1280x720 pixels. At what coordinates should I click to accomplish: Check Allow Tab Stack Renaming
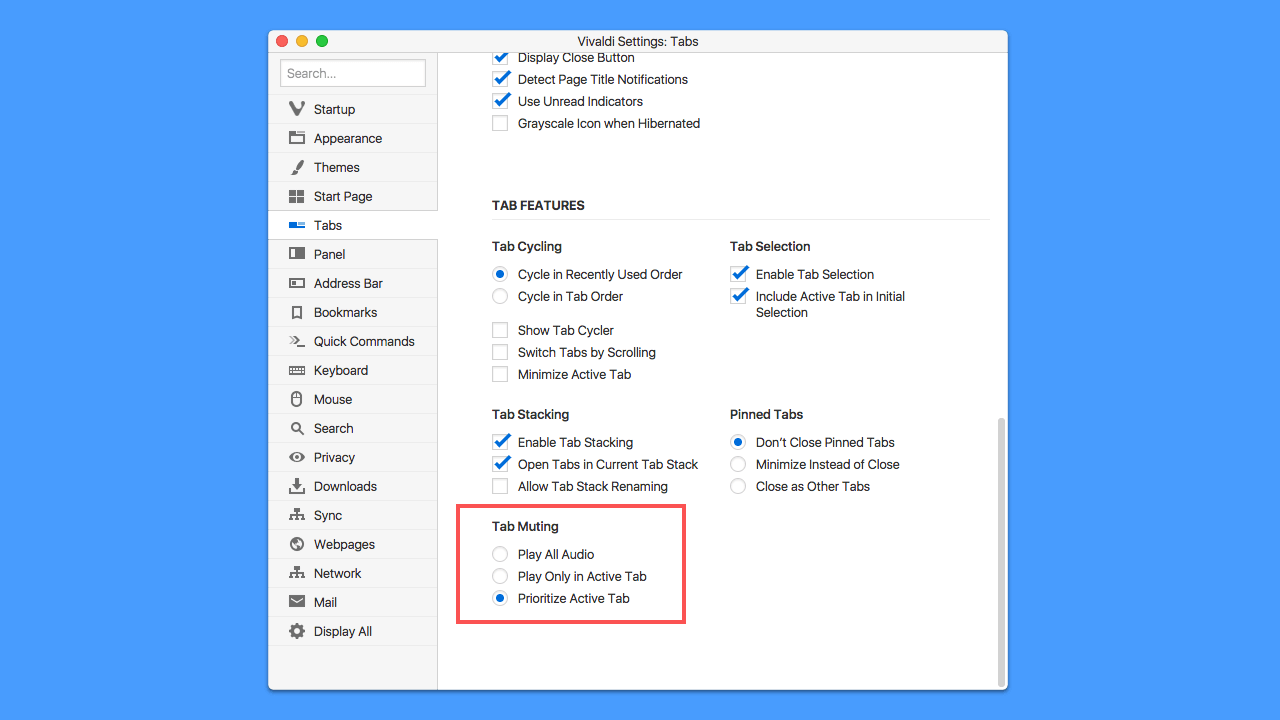[500, 486]
